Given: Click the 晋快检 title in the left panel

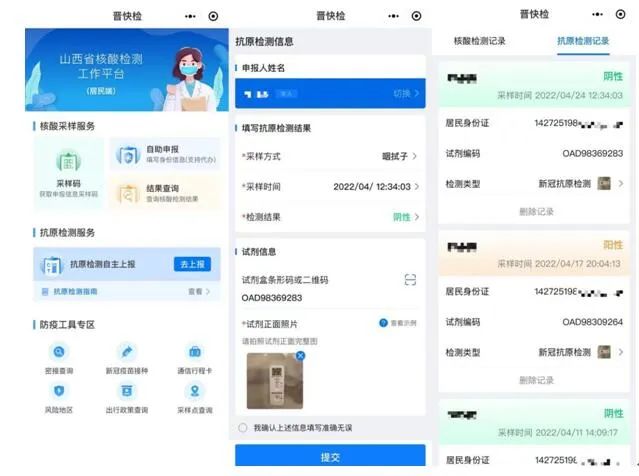Looking at the screenshot, I should click(x=127, y=16).
